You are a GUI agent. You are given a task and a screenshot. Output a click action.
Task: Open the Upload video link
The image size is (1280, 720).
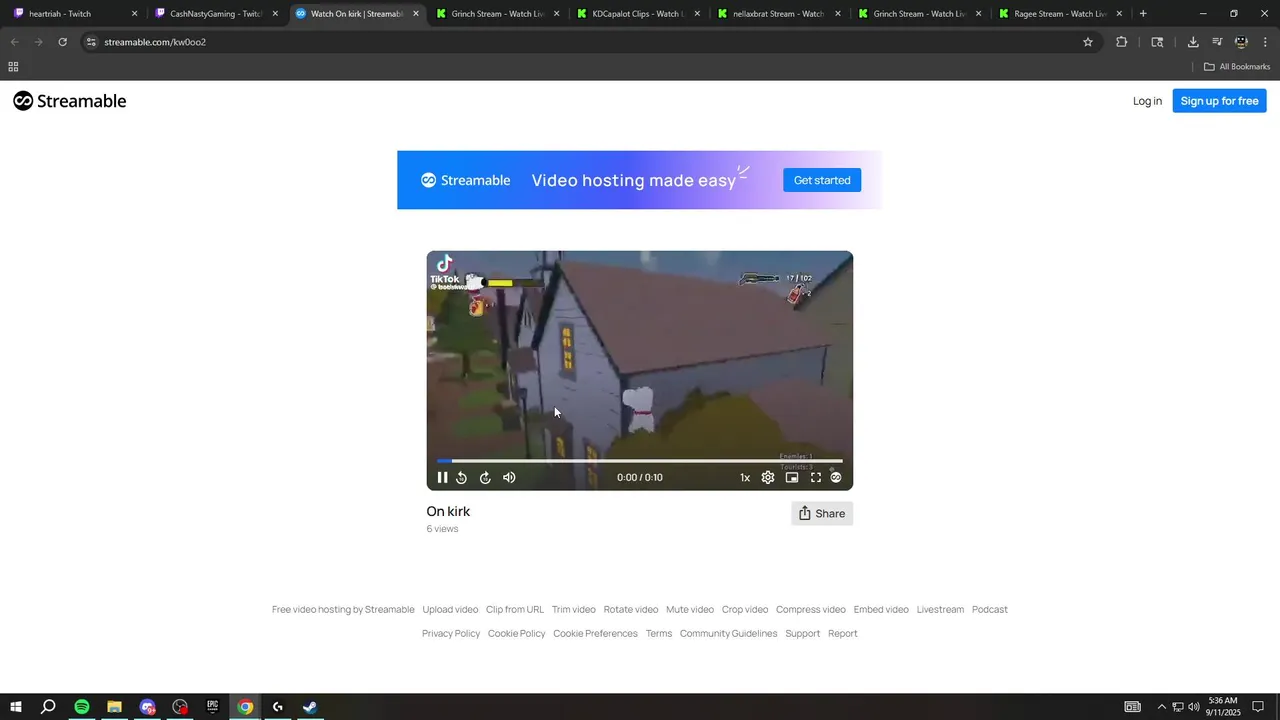[450, 610]
